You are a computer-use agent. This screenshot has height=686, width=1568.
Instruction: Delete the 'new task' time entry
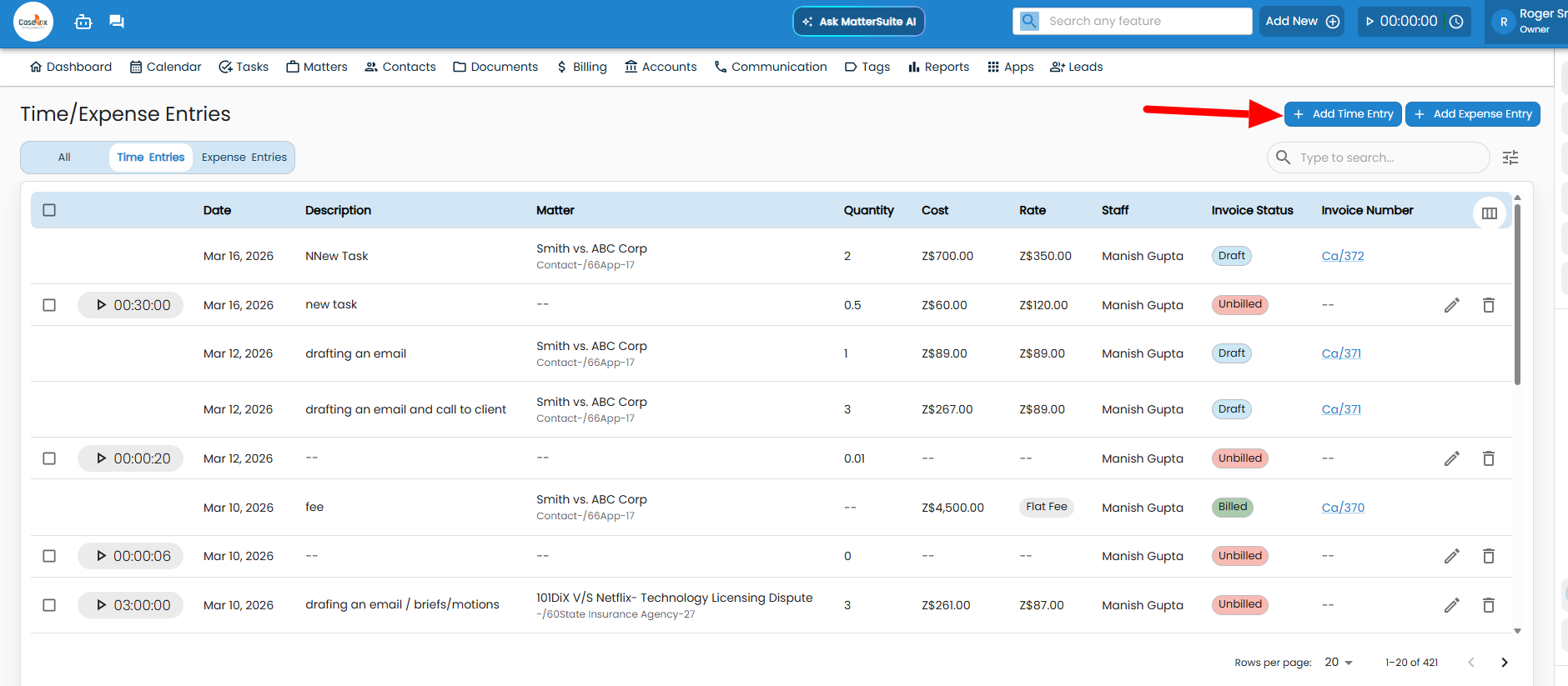(1488, 305)
